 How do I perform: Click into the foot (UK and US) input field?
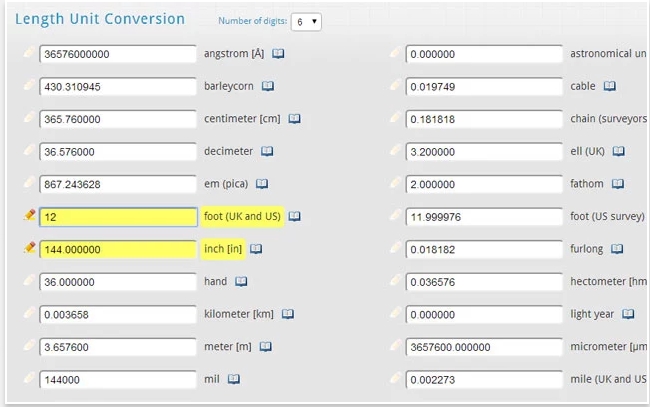[118, 217]
